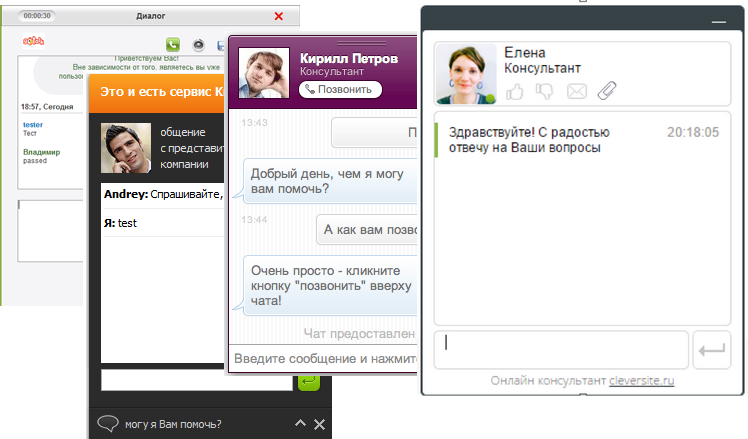The height and width of the screenshot is (439, 748).
Task: Click 'могу я Вам помочь?' bar label
Action: tap(173, 424)
